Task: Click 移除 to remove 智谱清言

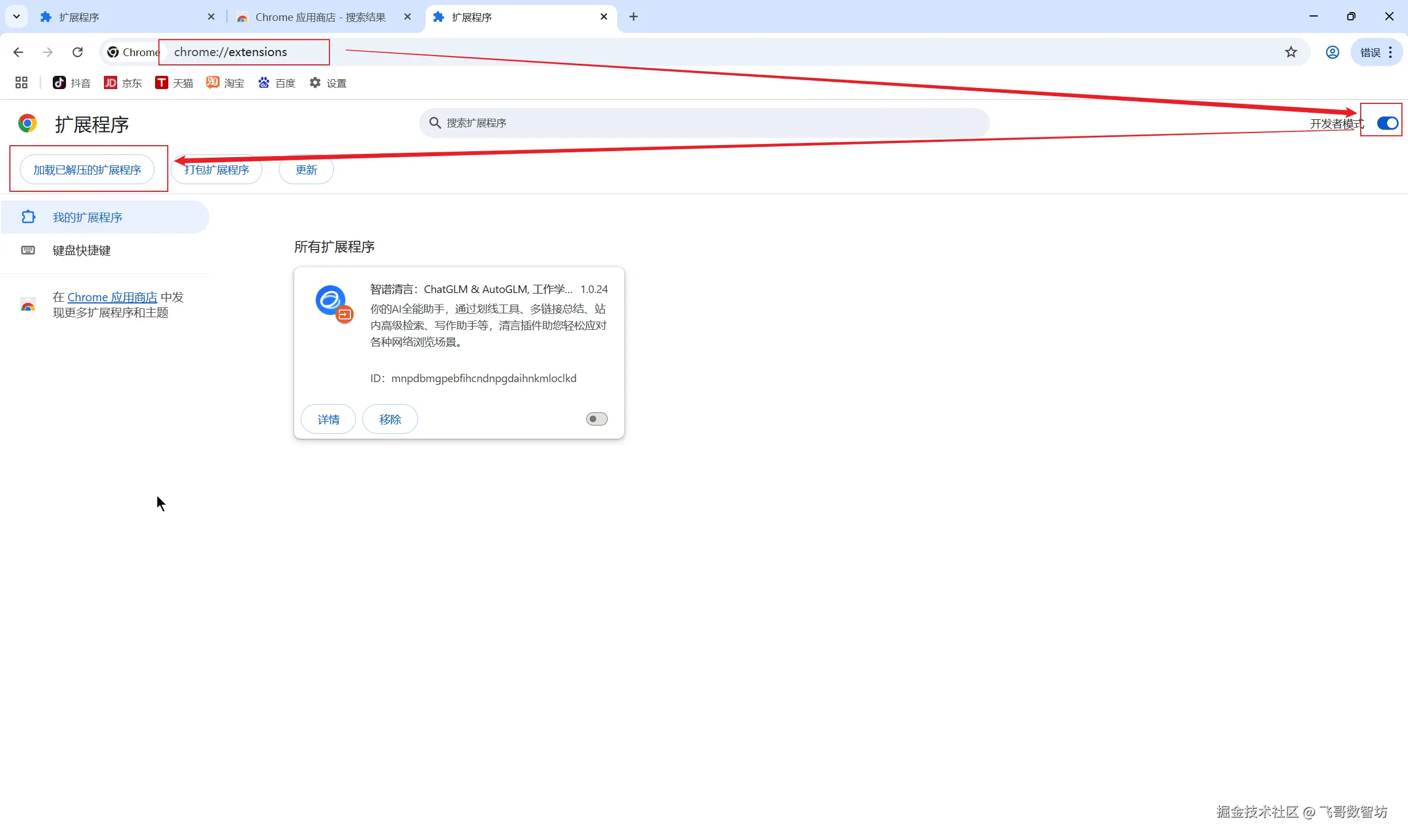Action: click(390, 419)
